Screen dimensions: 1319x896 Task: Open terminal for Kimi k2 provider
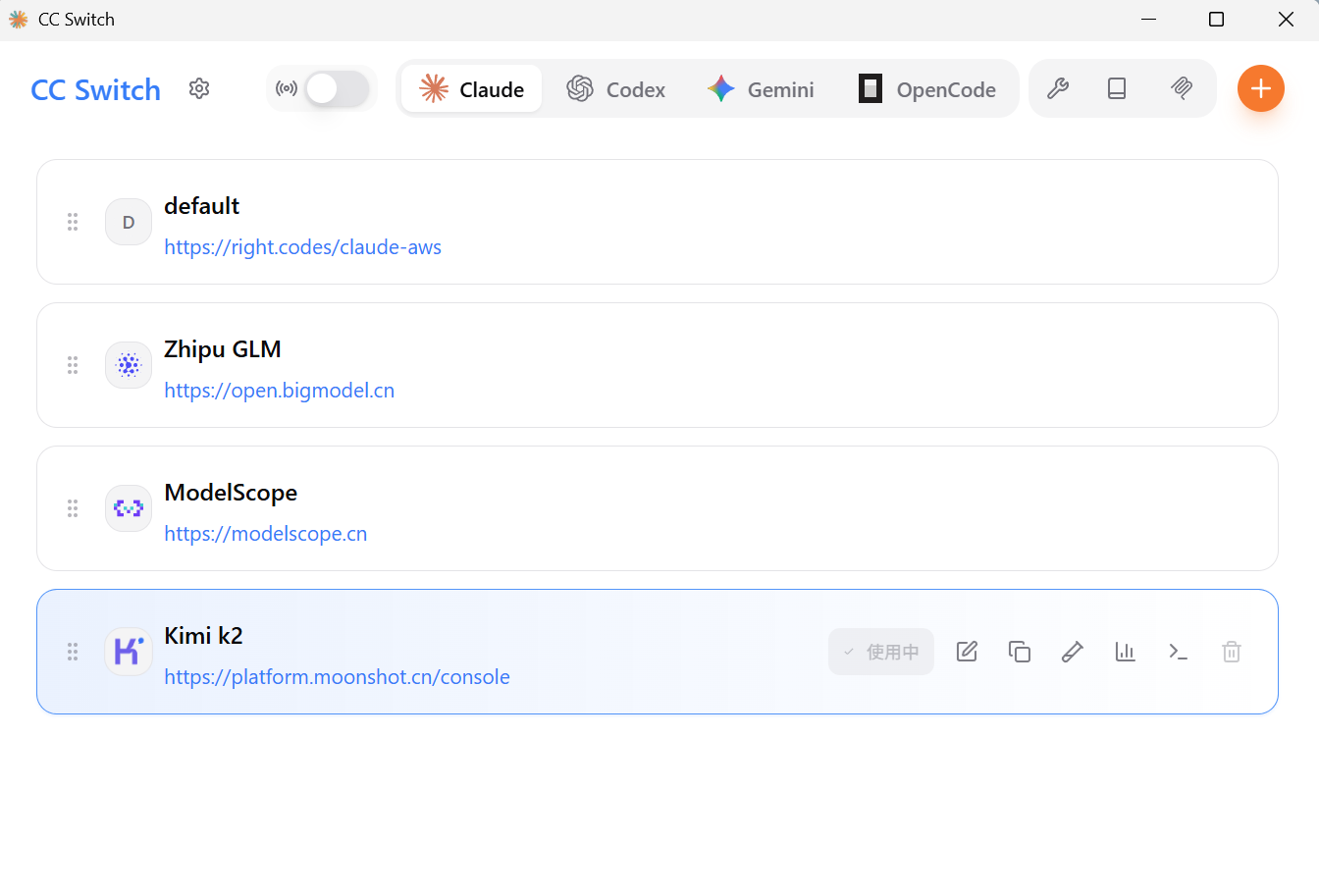click(x=1179, y=652)
